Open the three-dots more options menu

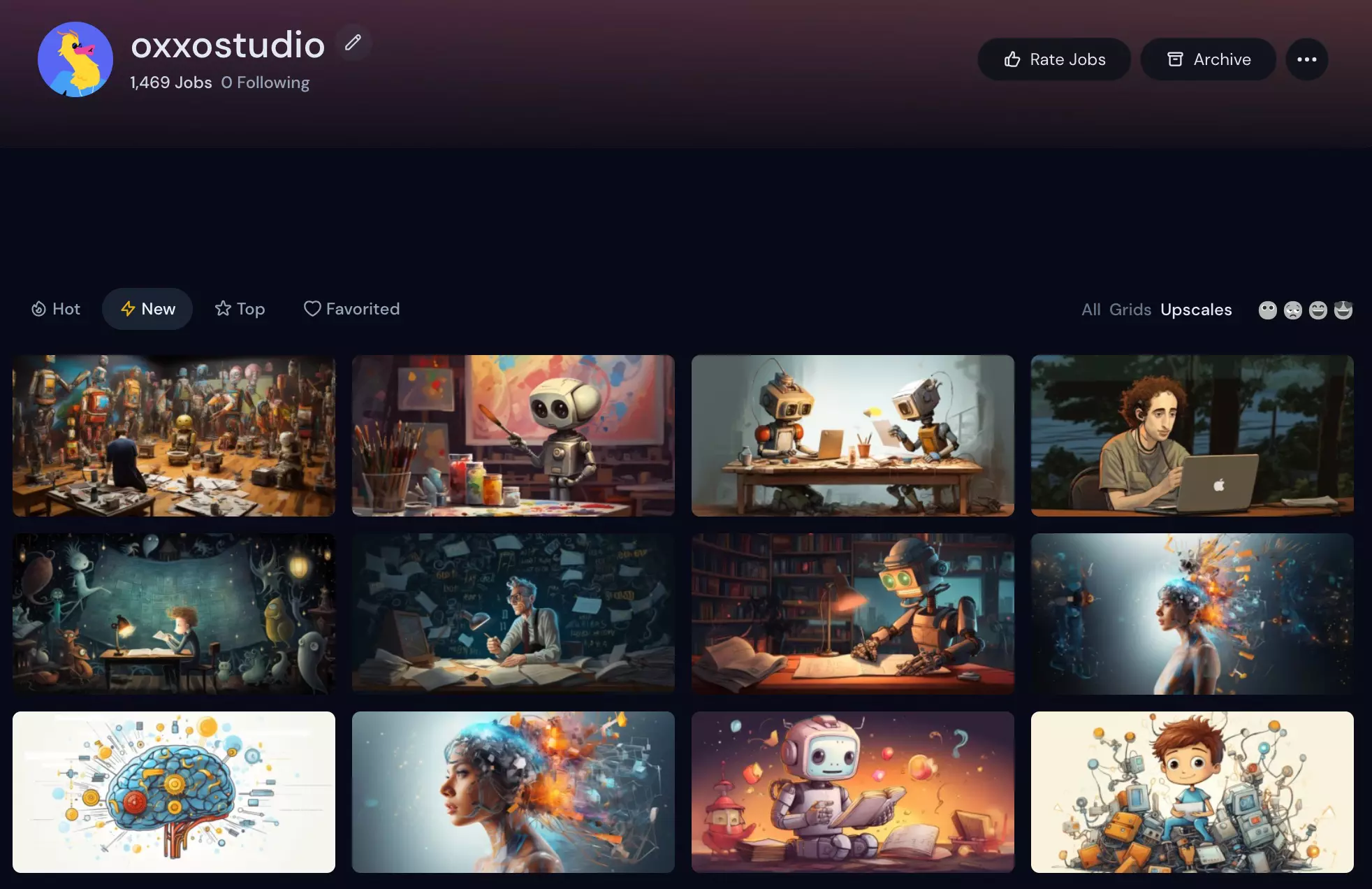tap(1306, 59)
